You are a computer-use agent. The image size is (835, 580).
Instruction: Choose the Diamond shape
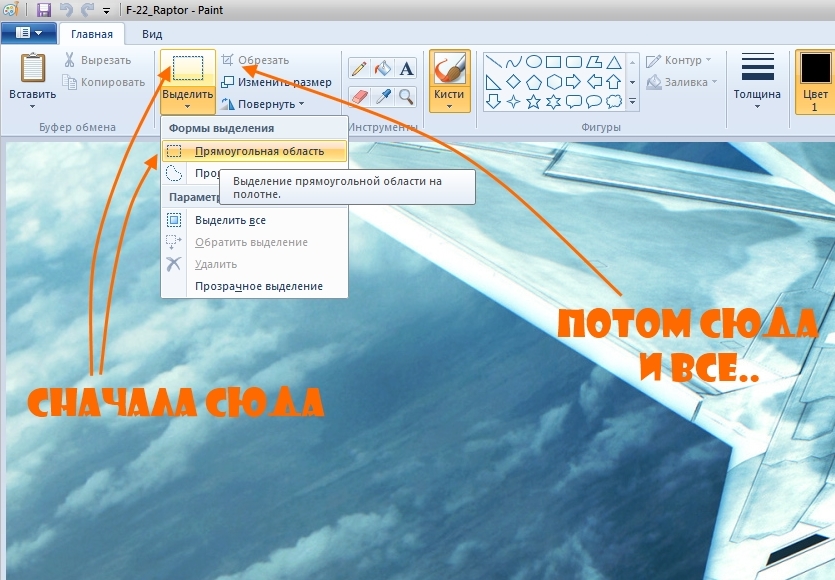(x=513, y=82)
